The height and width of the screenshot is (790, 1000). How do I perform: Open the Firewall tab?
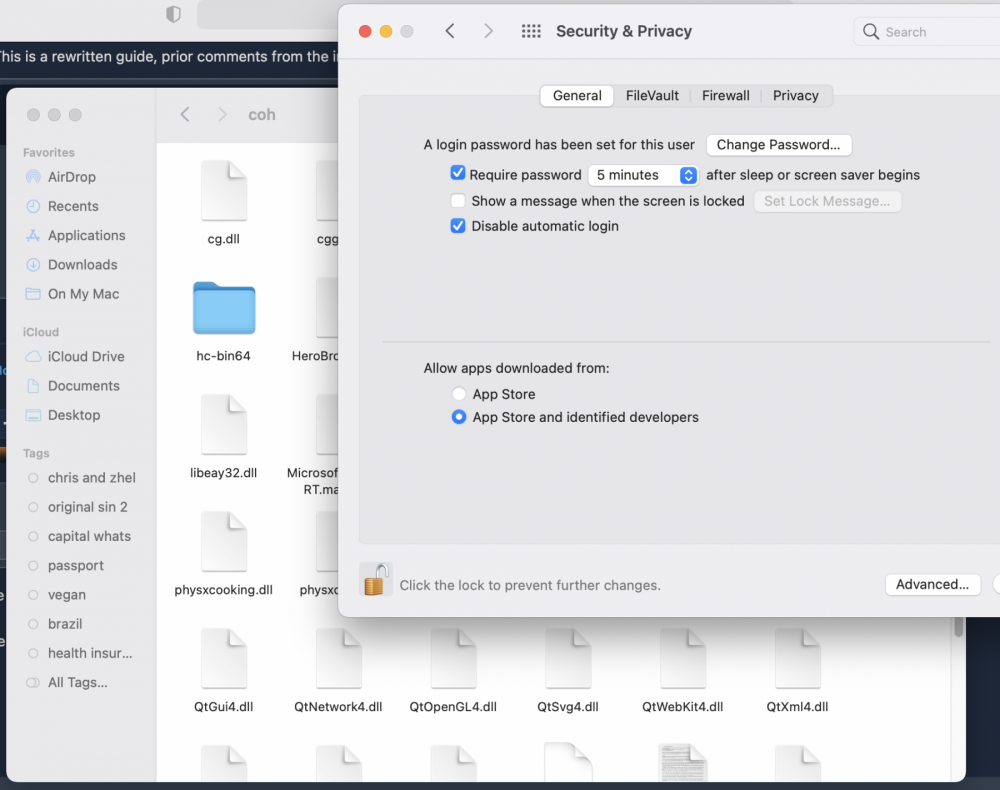click(725, 96)
